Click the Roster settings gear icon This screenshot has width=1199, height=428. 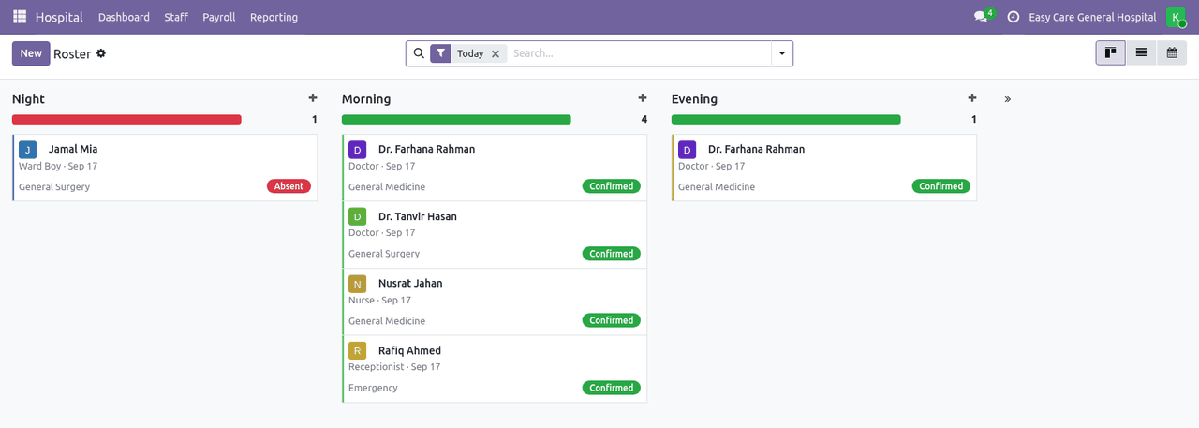pos(100,54)
